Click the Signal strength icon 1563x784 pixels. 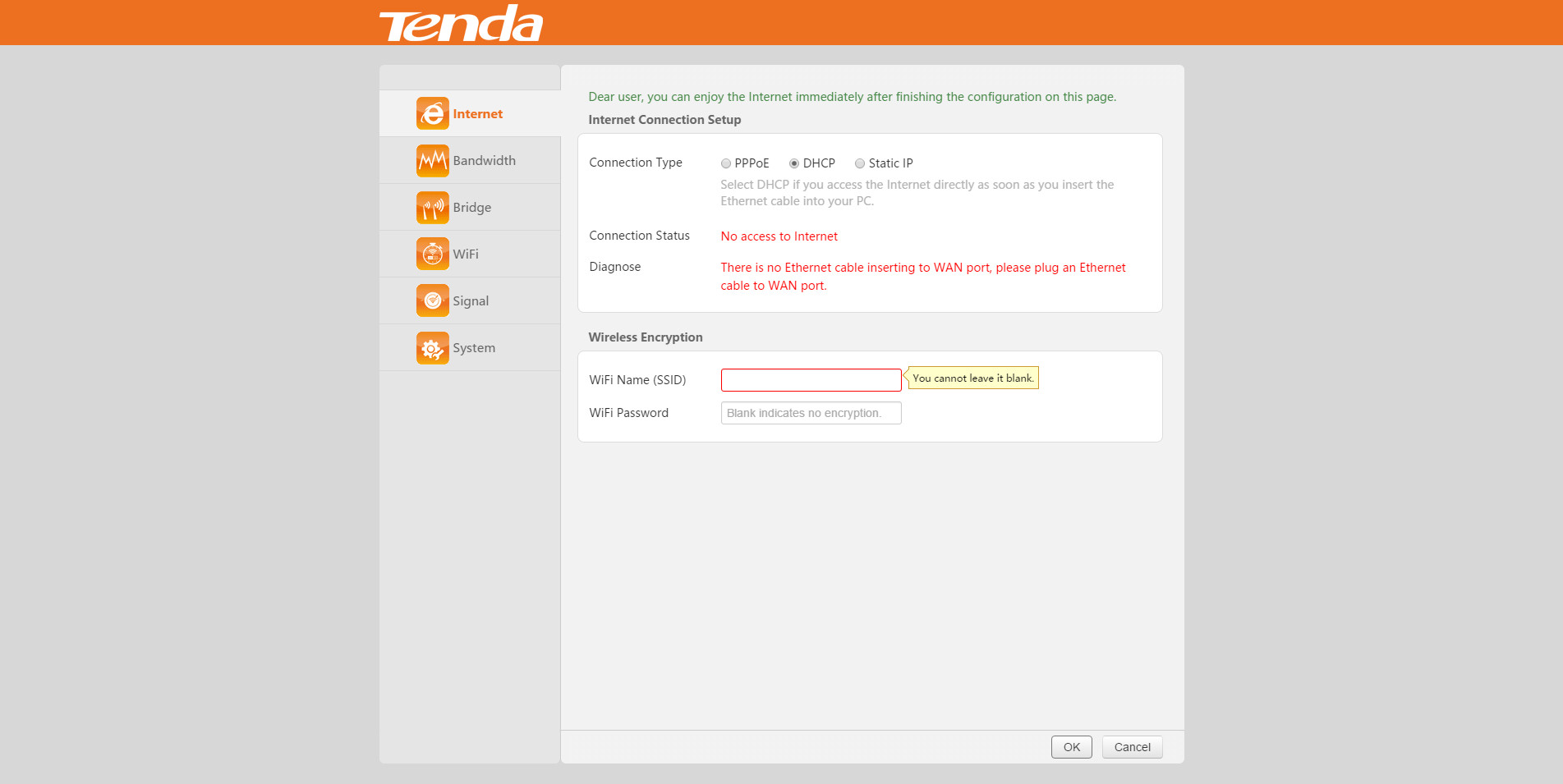point(432,300)
